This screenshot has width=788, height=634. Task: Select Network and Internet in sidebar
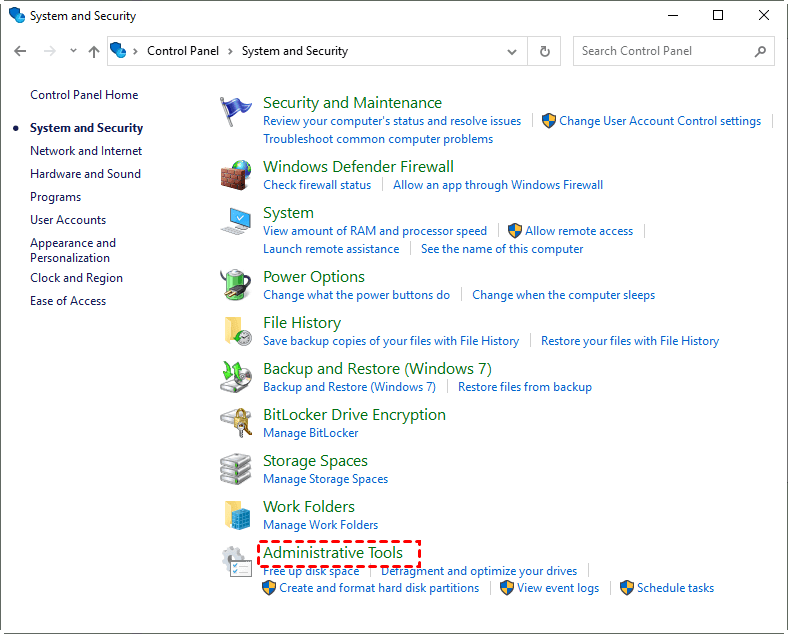click(86, 151)
